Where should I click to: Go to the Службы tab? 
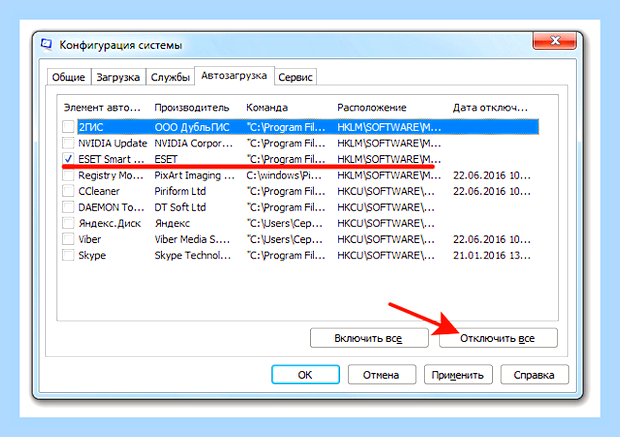coord(170,77)
